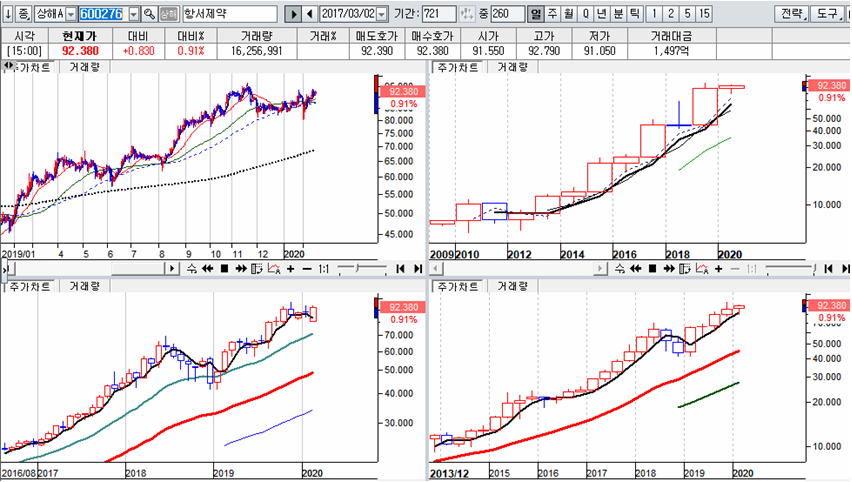Open stock search with magnifier icon
This screenshot has width=852, height=482.
coord(149,14)
